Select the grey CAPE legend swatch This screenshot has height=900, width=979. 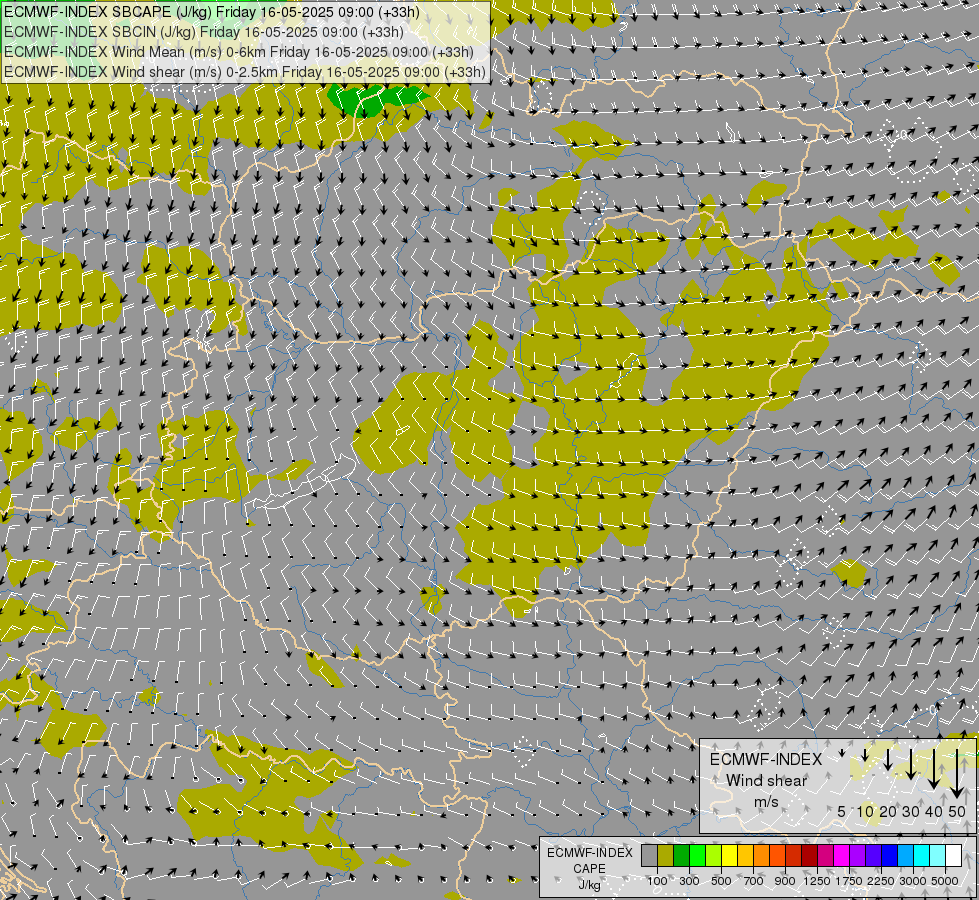pyautogui.click(x=649, y=855)
